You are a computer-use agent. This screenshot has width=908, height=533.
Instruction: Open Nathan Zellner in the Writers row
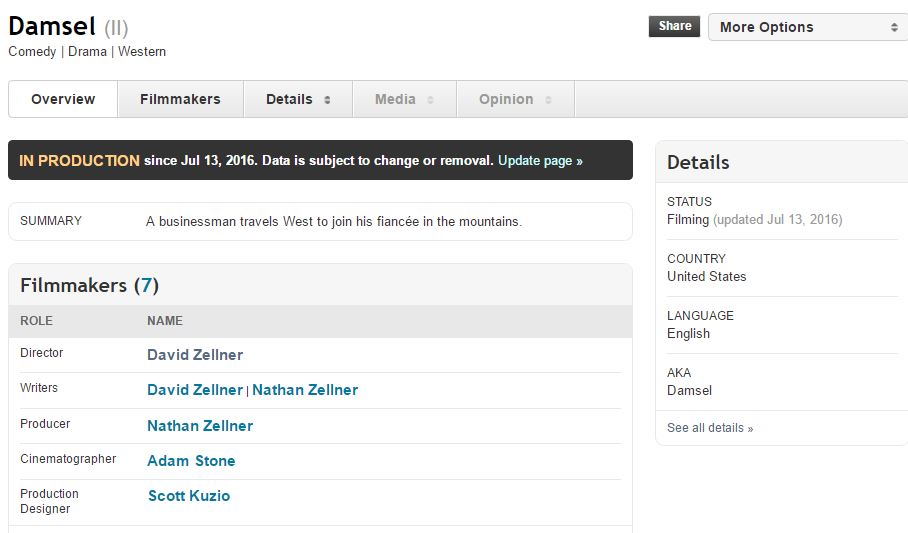click(305, 390)
